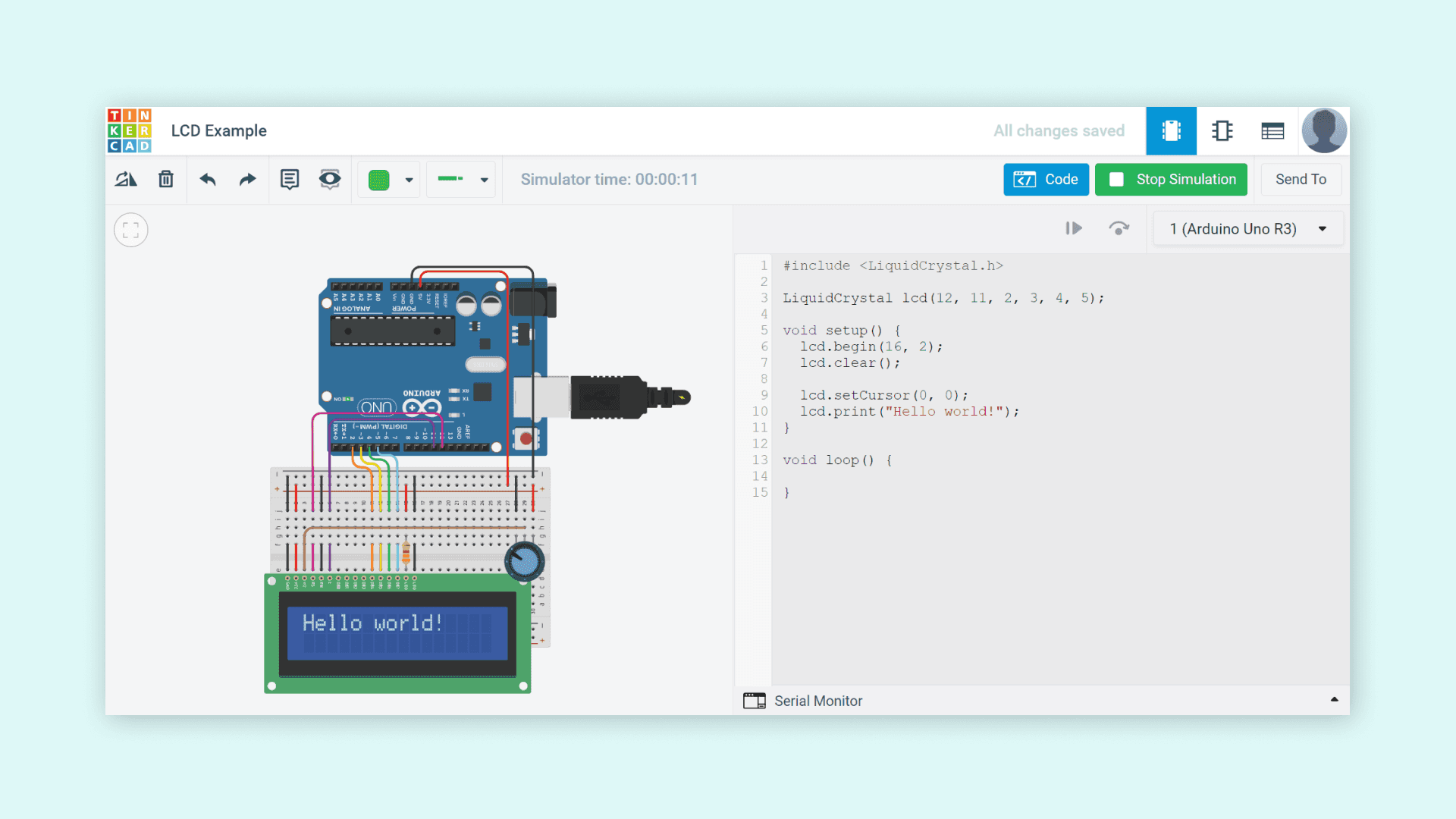Viewport: 1456px width, 819px height.
Task: Switch to circuit view tab
Action: [x=1171, y=131]
